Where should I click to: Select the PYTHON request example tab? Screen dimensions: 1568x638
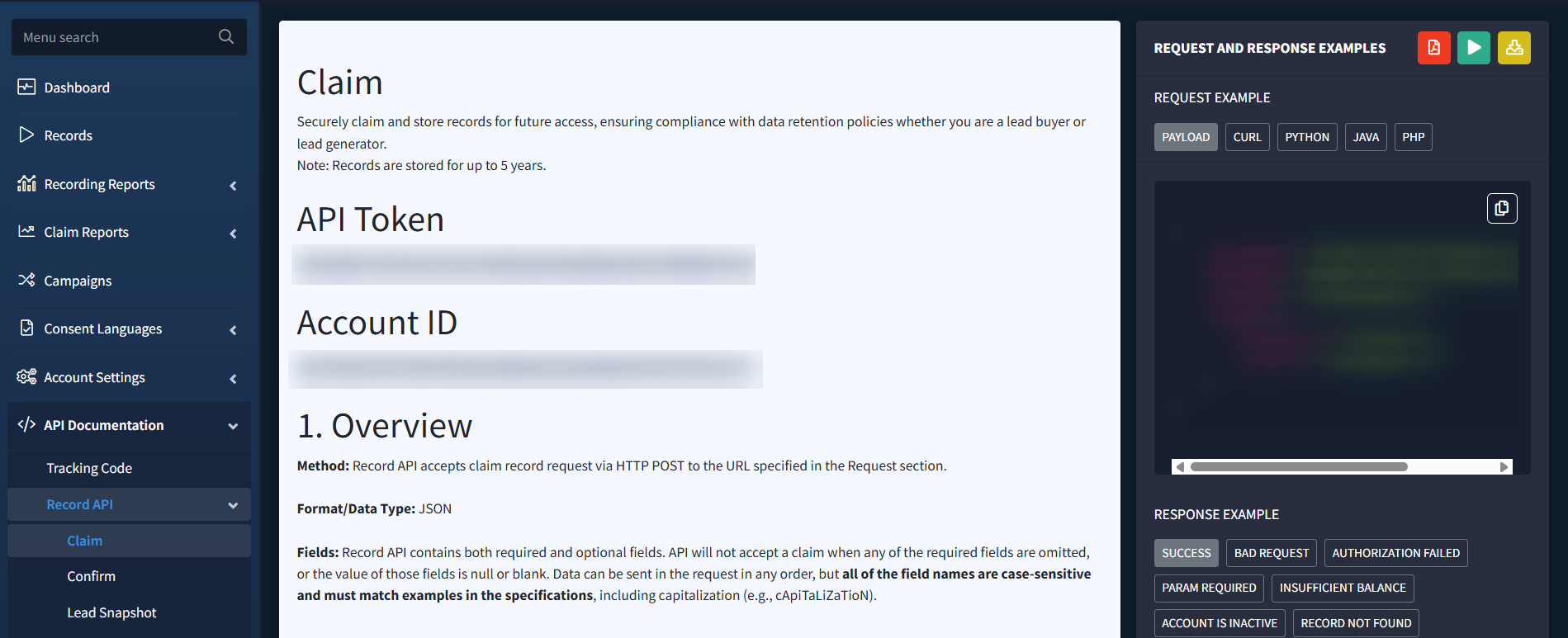1306,137
